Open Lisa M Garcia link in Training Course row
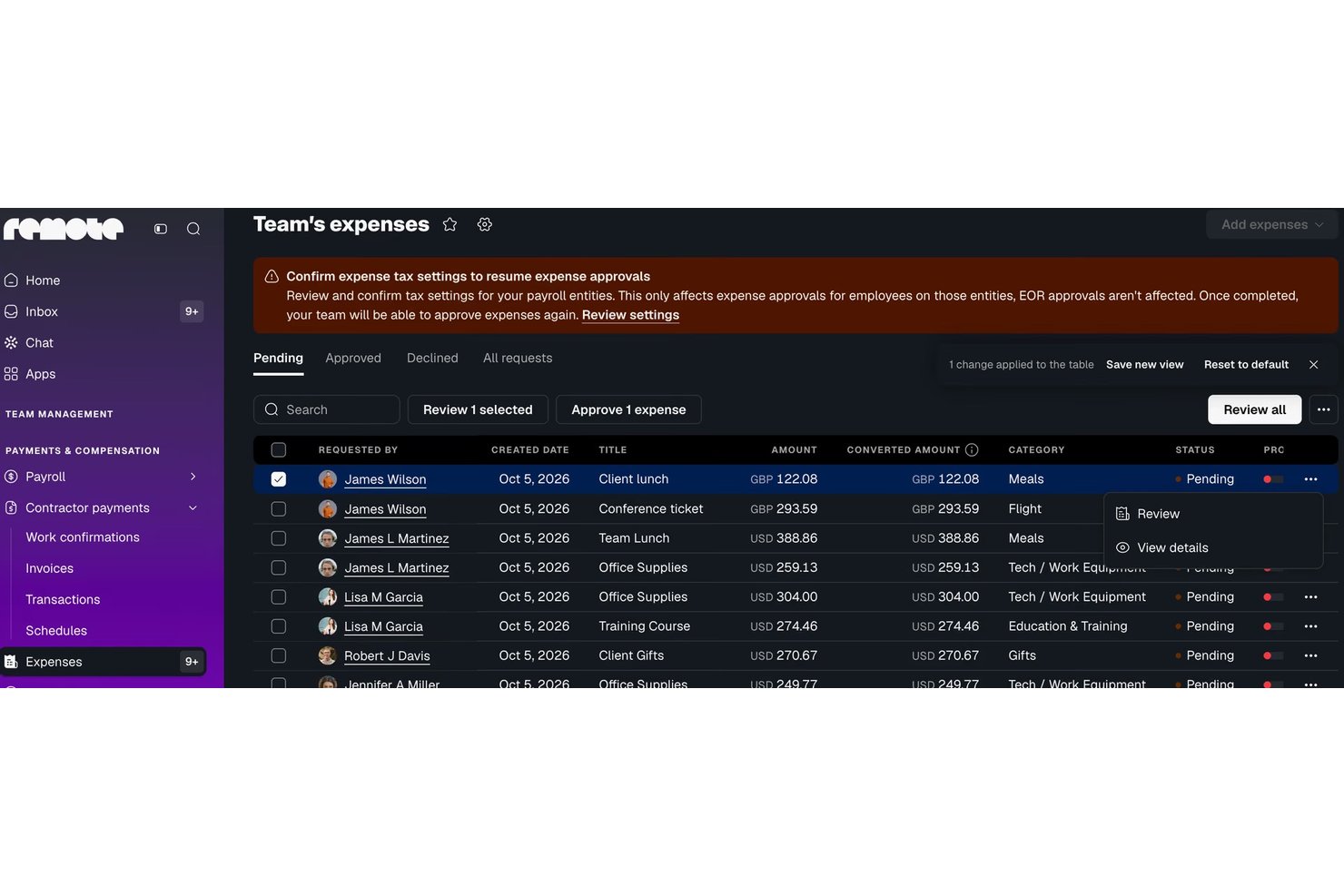Image resolution: width=1344 pixels, height=896 pixels. tap(383, 626)
